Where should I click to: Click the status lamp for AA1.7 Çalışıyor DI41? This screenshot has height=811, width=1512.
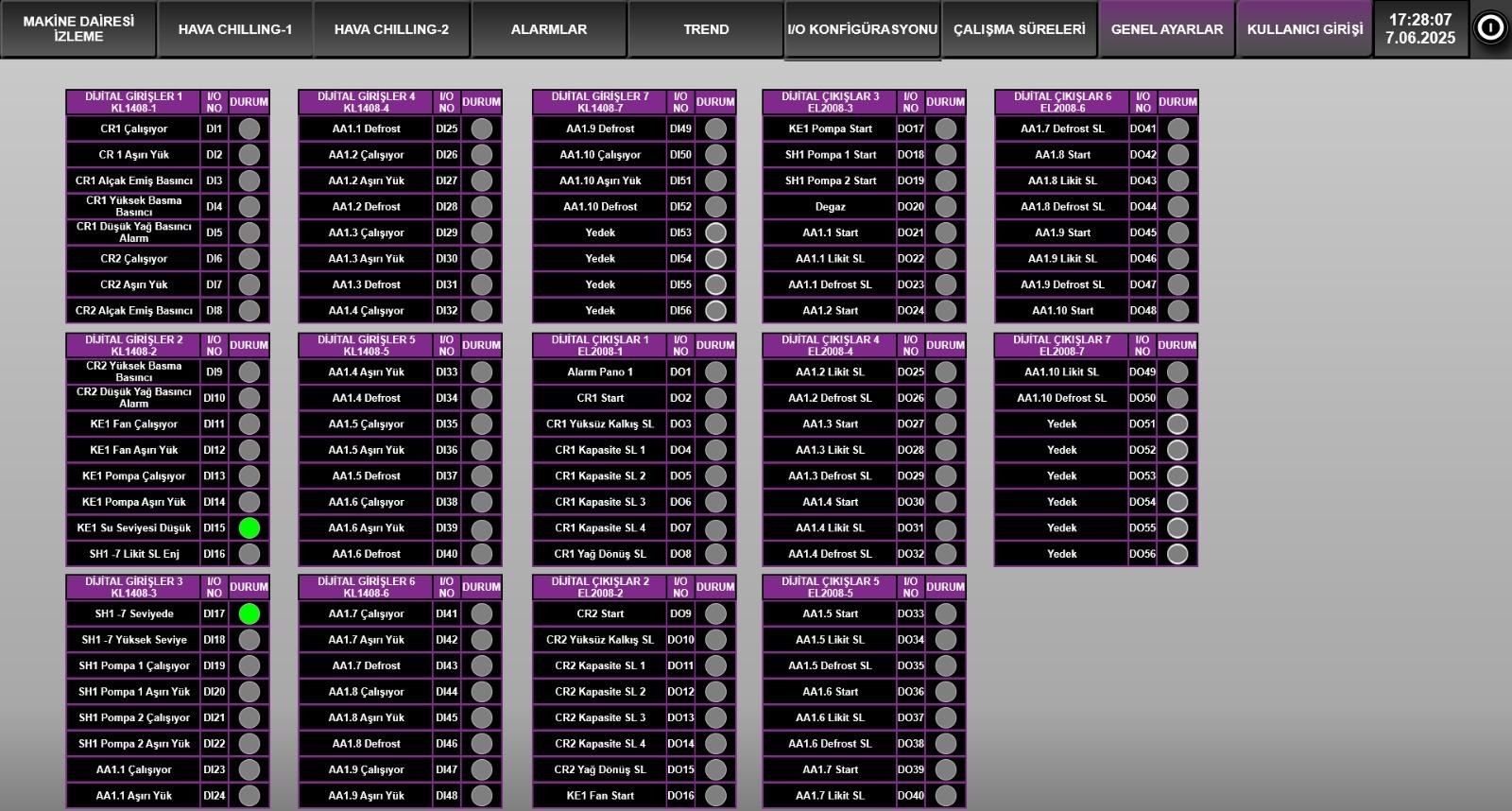(482, 614)
